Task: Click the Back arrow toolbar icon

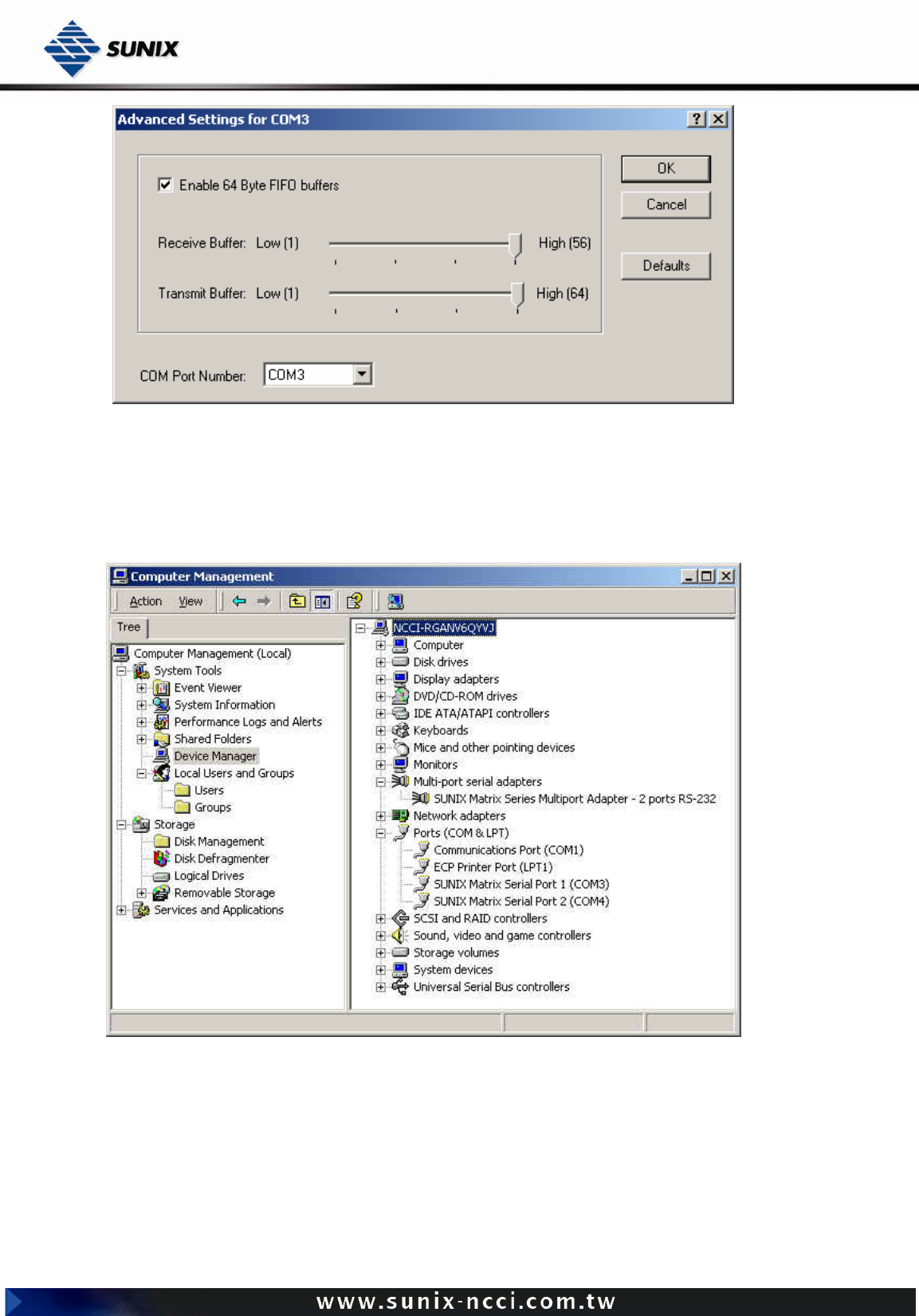Action: pos(239,601)
